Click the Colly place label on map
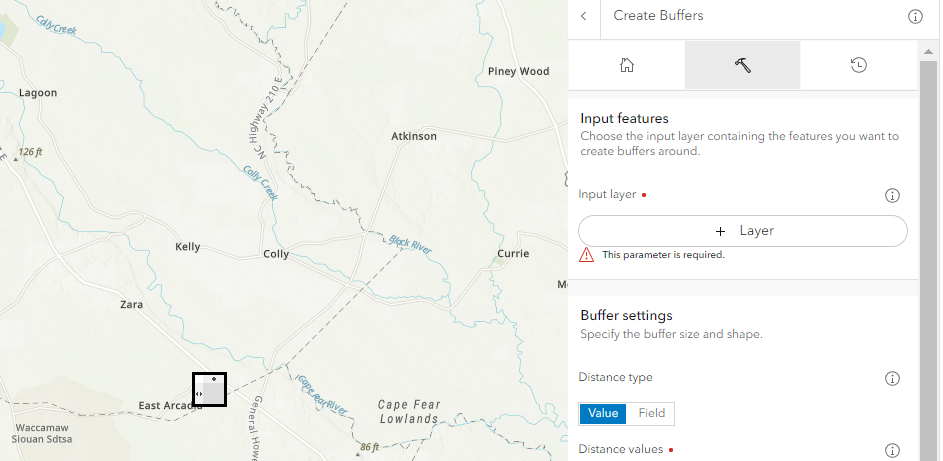Image resolution: width=943 pixels, height=461 pixels. 276,254
